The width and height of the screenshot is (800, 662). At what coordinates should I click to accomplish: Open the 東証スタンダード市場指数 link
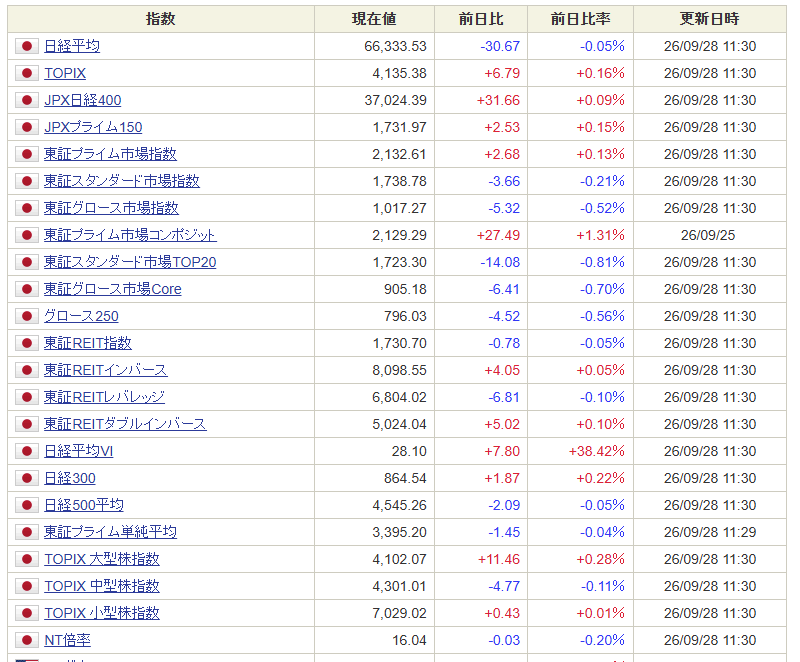pos(121,182)
